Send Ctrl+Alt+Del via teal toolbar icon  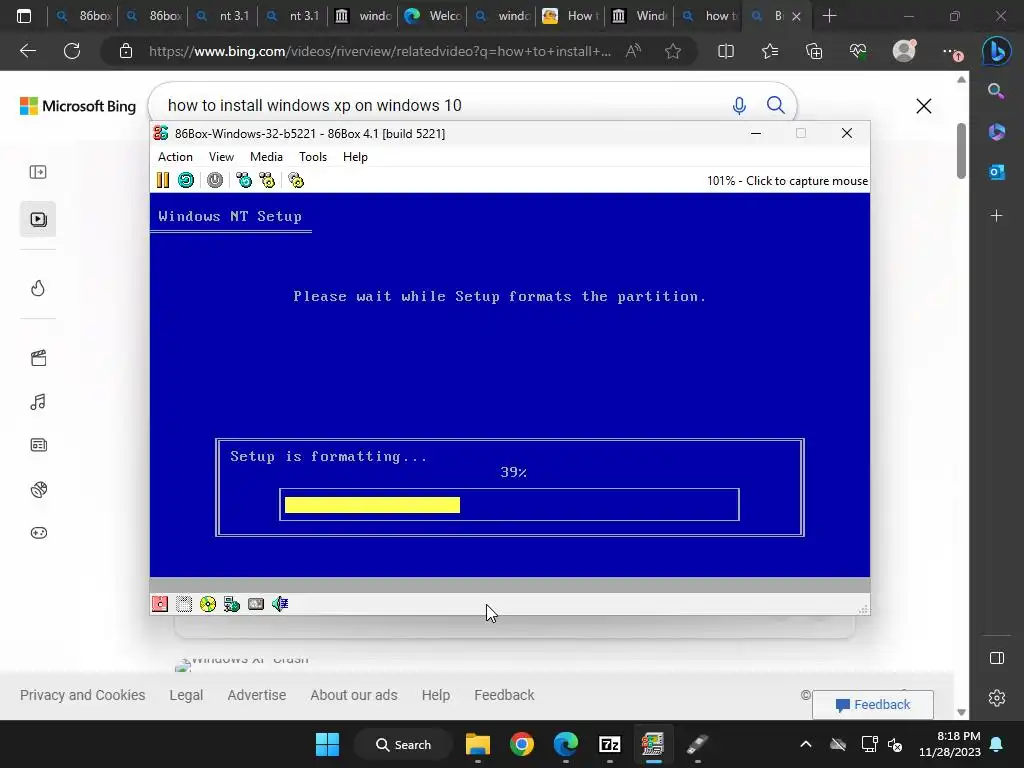coord(244,180)
